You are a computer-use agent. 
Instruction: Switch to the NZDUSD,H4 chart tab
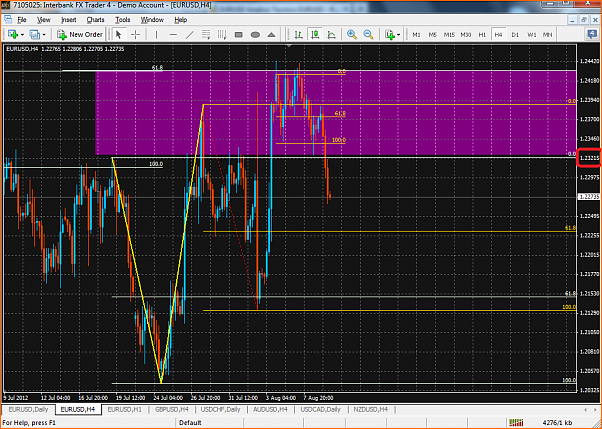click(x=369, y=410)
